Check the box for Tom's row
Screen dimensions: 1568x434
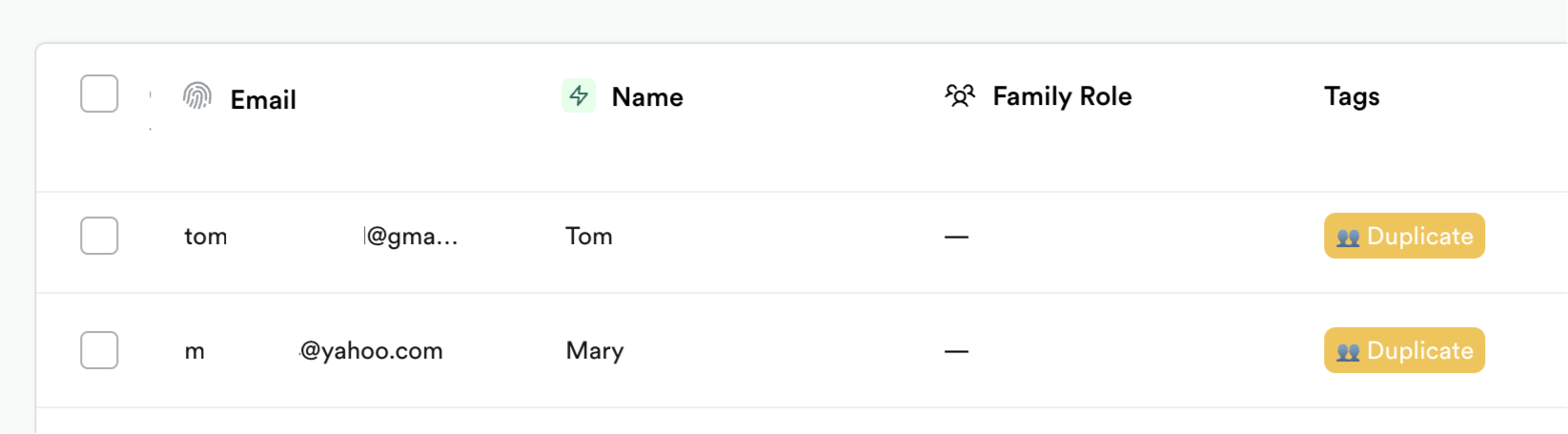click(x=99, y=236)
